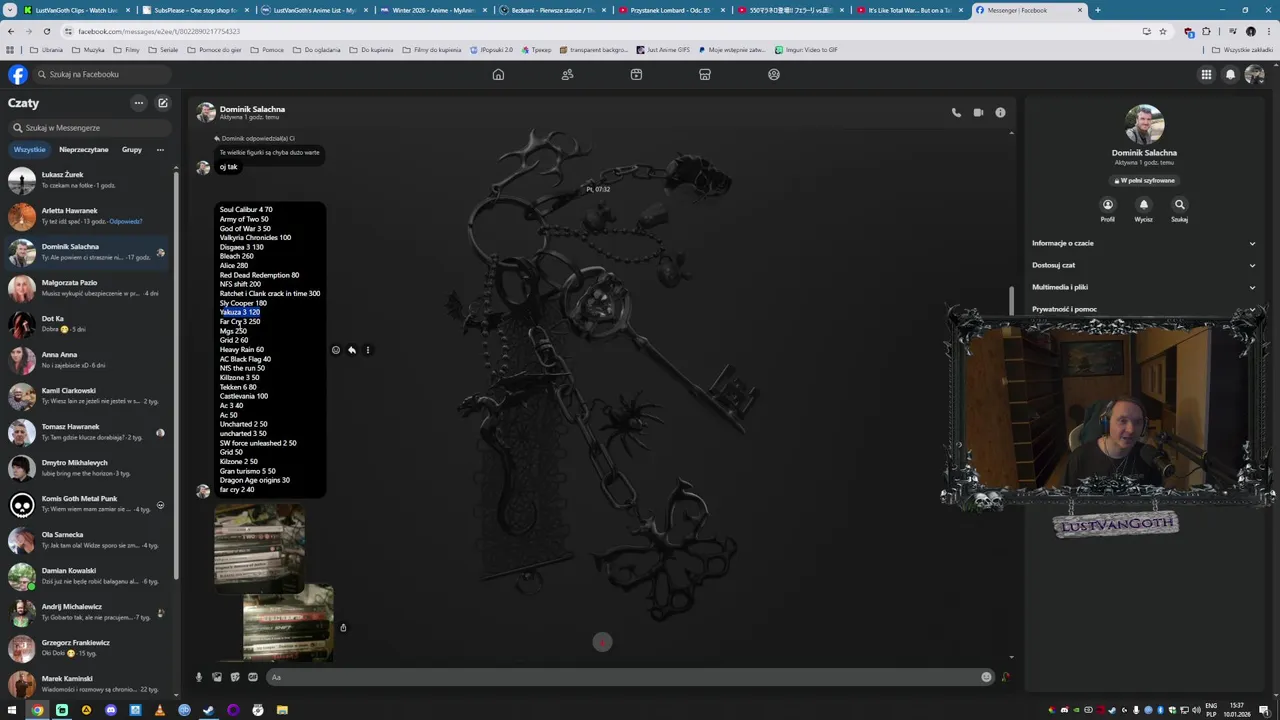Start a new message with compose icon
This screenshot has width=1280, height=720.
pyautogui.click(x=163, y=103)
